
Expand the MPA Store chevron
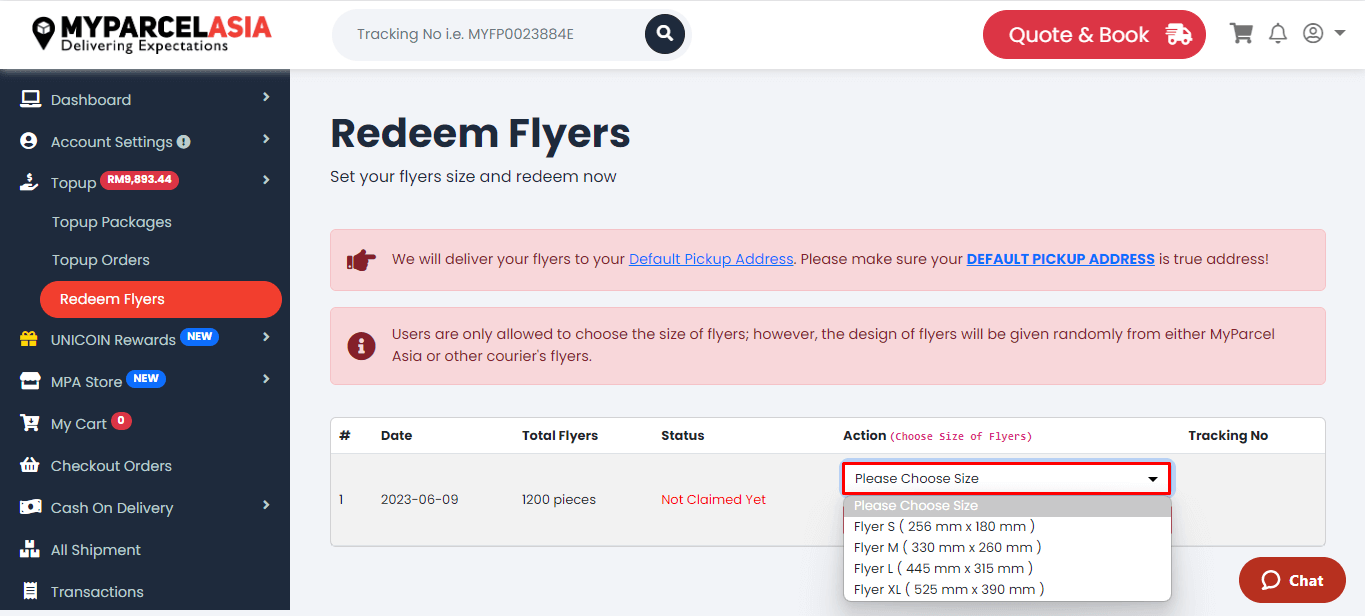tap(266, 379)
